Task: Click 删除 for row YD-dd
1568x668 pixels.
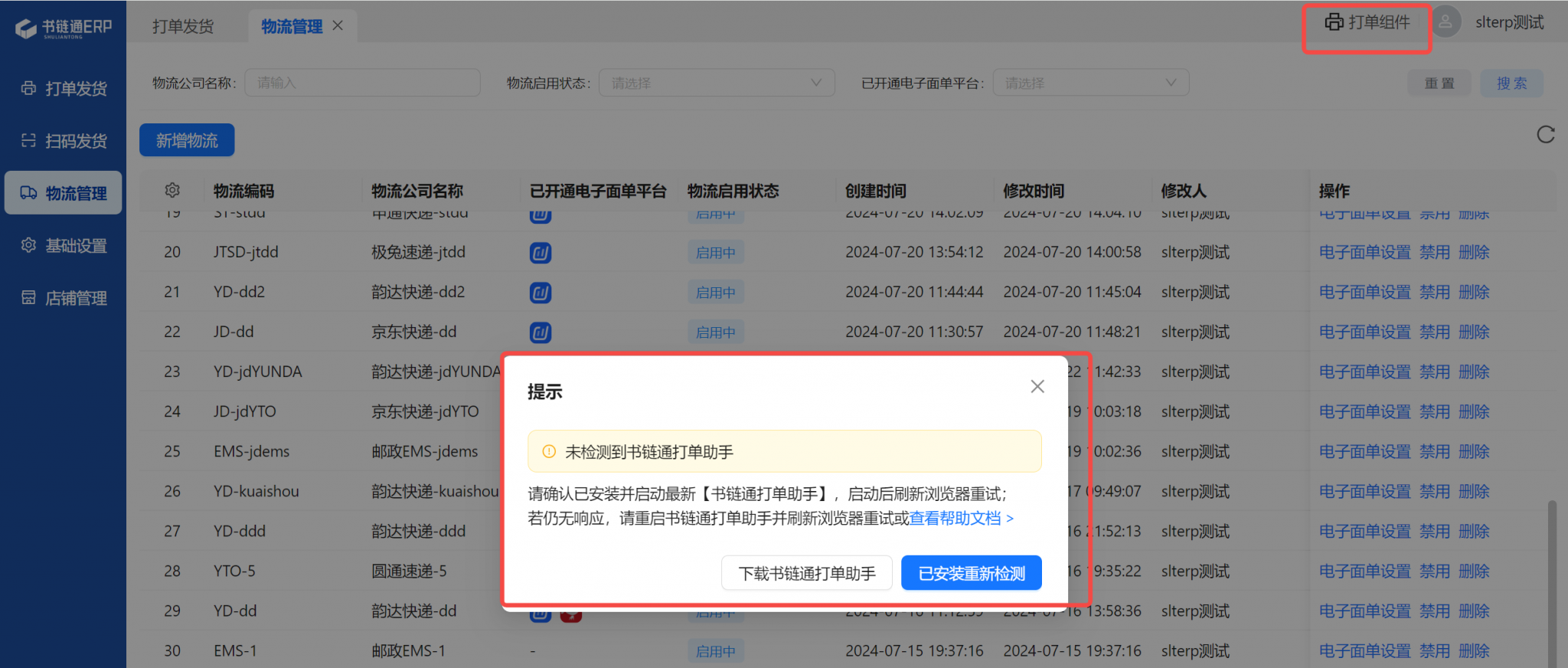Action: coord(1474,611)
